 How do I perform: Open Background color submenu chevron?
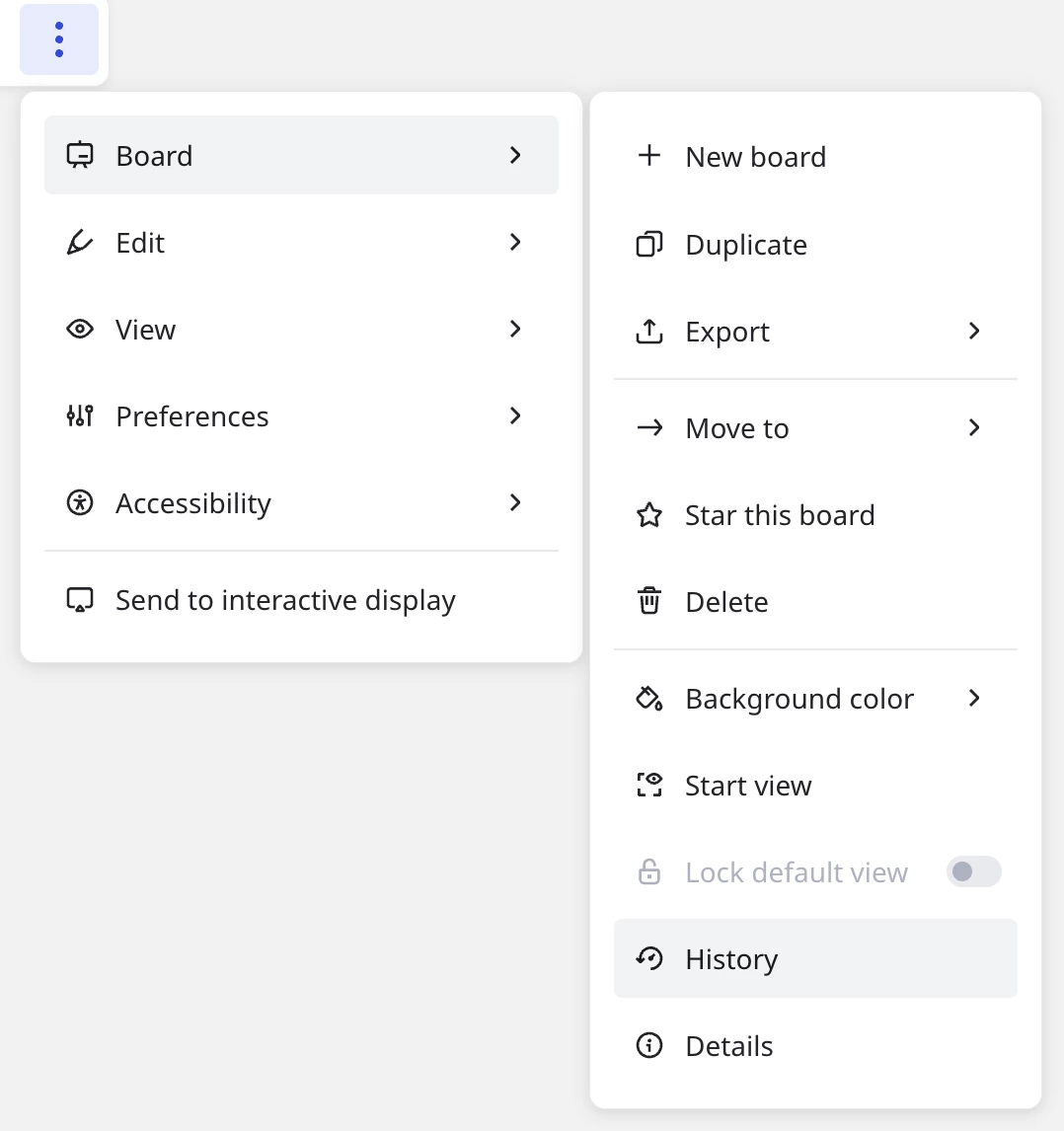(x=974, y=699)
